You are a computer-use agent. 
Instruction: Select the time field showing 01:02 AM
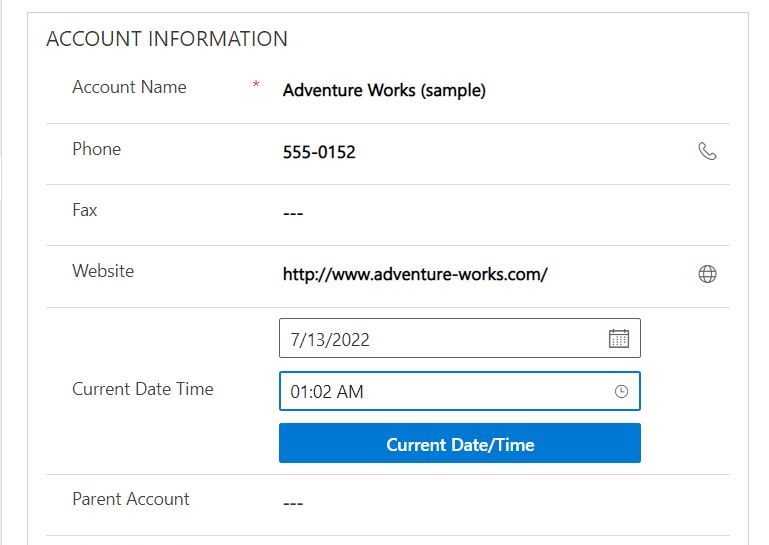pyautogui.click(x=460, y=391)
